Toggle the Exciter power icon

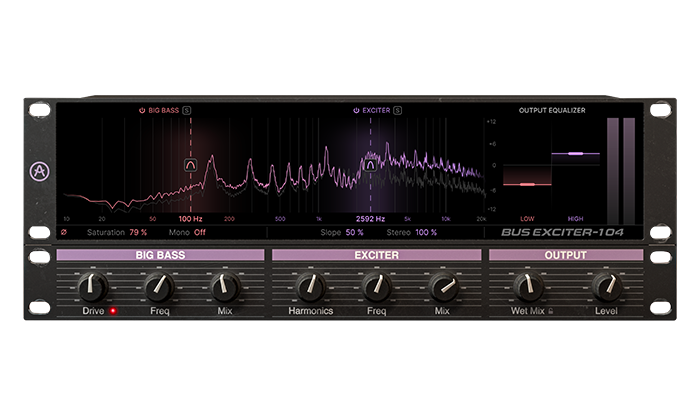356,110
